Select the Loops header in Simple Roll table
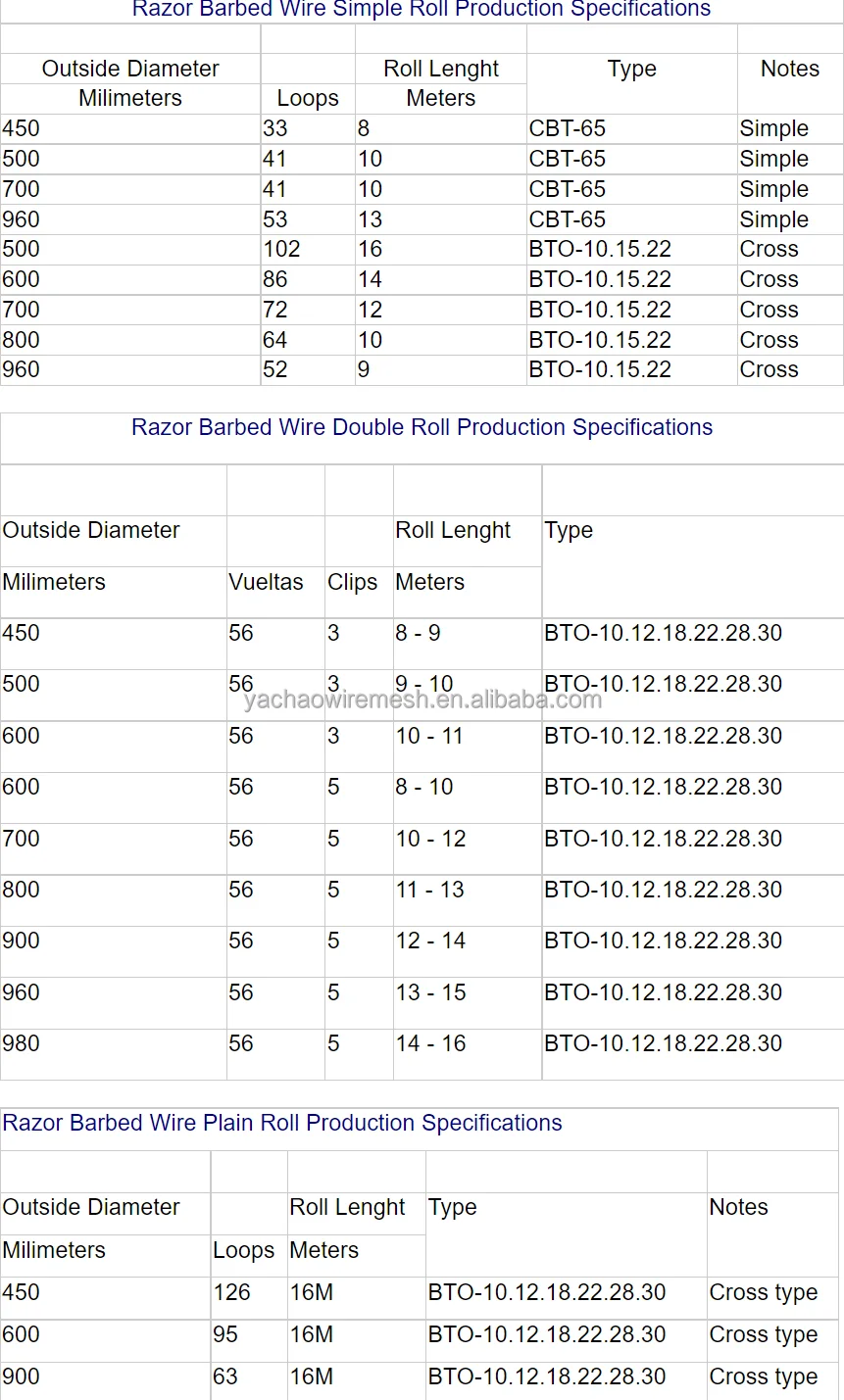 [x=307, y=98]
